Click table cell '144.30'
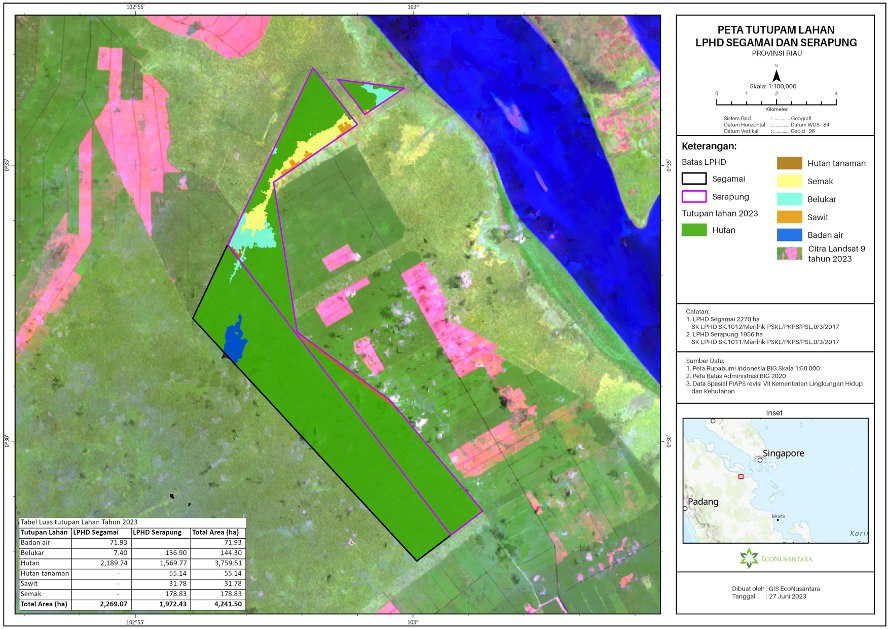 pos(229,552)
